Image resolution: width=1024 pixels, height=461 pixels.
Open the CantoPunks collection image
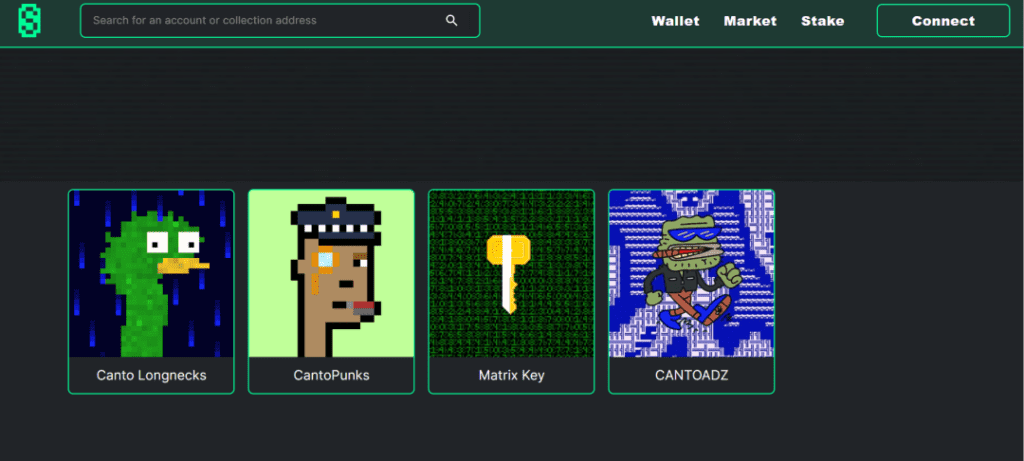coord(331,274)
